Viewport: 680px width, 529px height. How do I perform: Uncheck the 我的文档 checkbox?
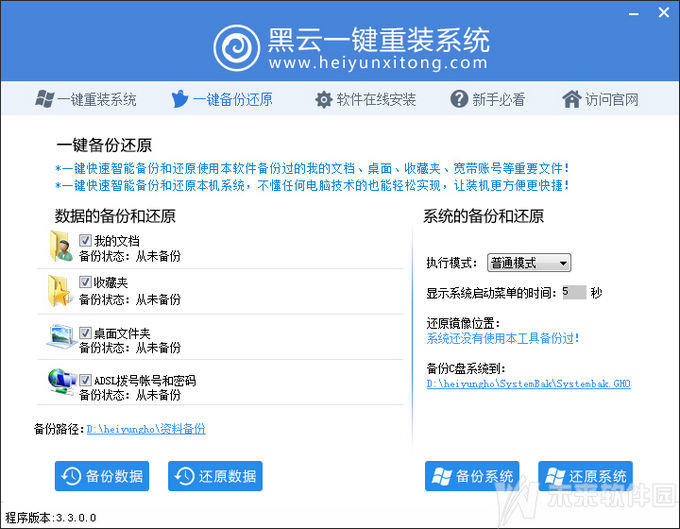[x=85, y=240]
